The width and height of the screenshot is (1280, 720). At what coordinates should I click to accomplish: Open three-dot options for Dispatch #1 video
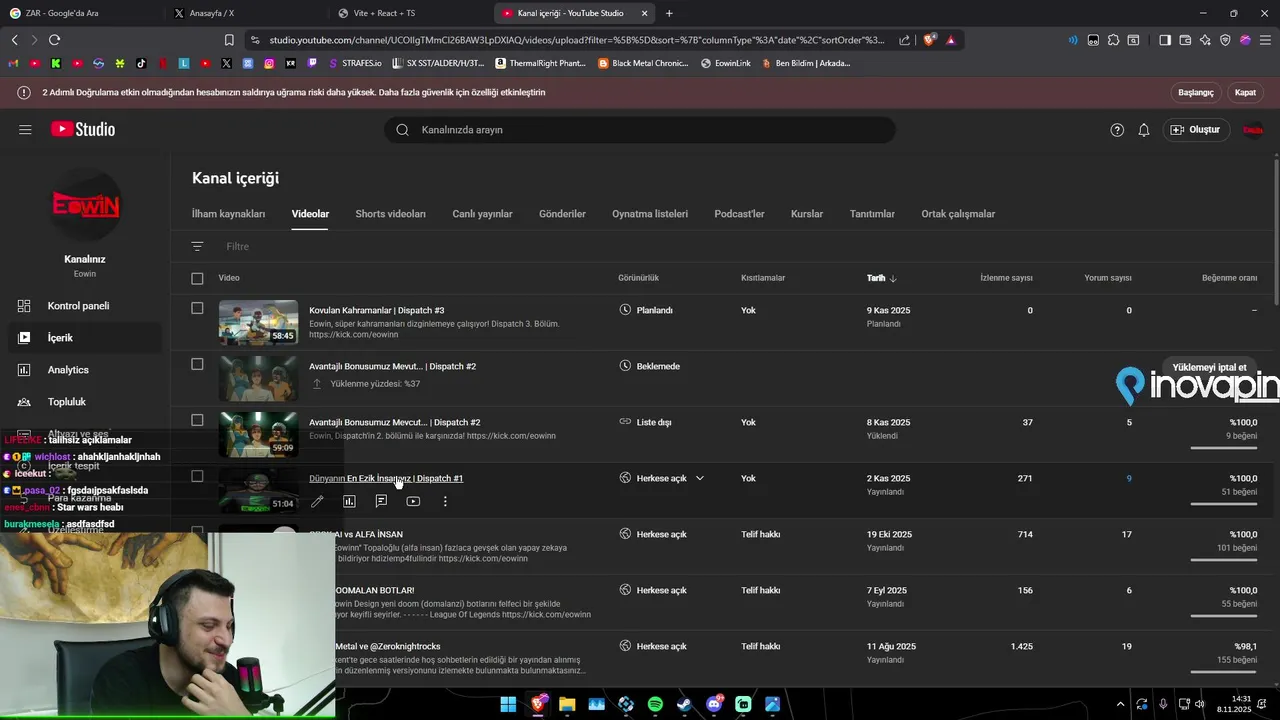(445, 501)
